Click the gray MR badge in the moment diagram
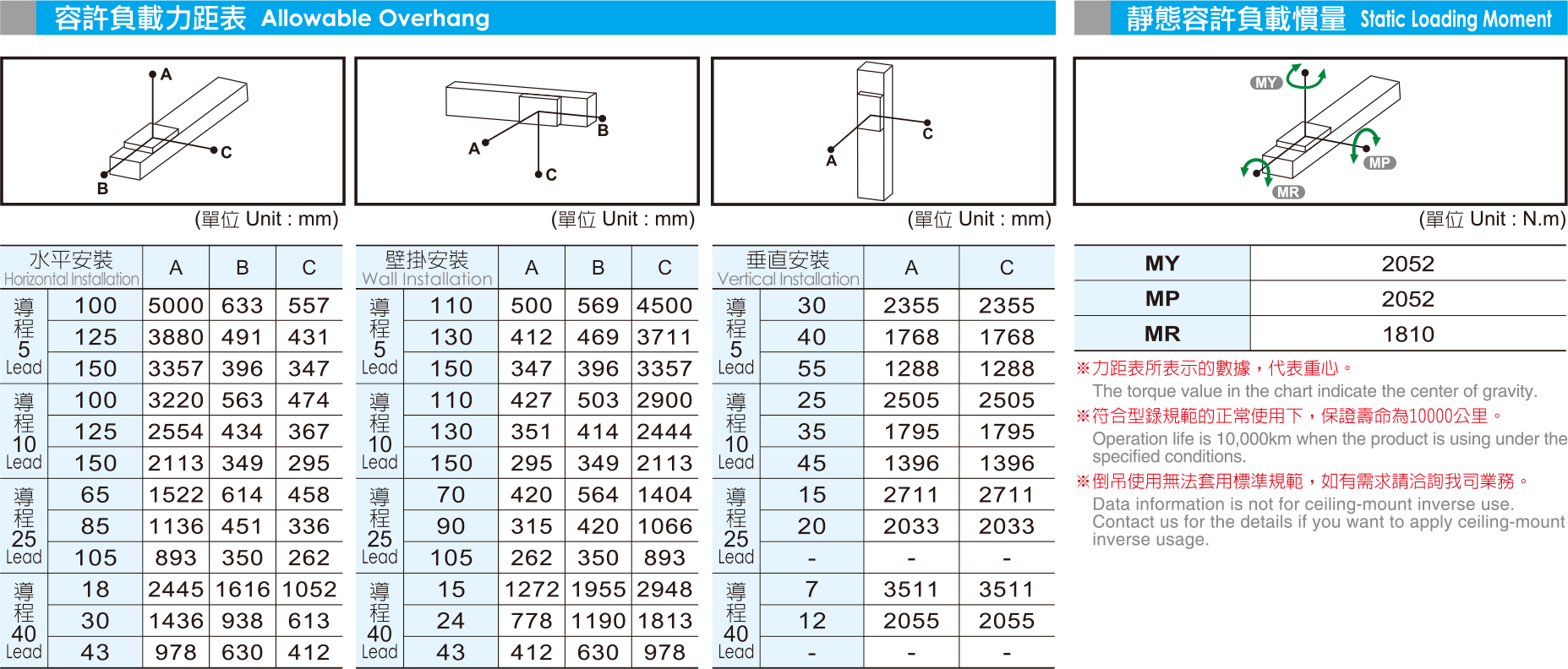Screen dimensions: 1568x669 [1288, 193]
